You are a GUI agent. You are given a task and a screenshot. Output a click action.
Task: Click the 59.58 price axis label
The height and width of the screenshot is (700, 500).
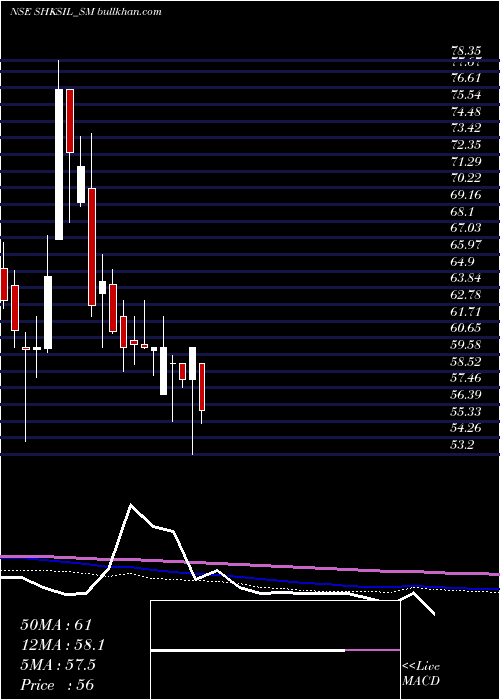(x=466, y=345)
